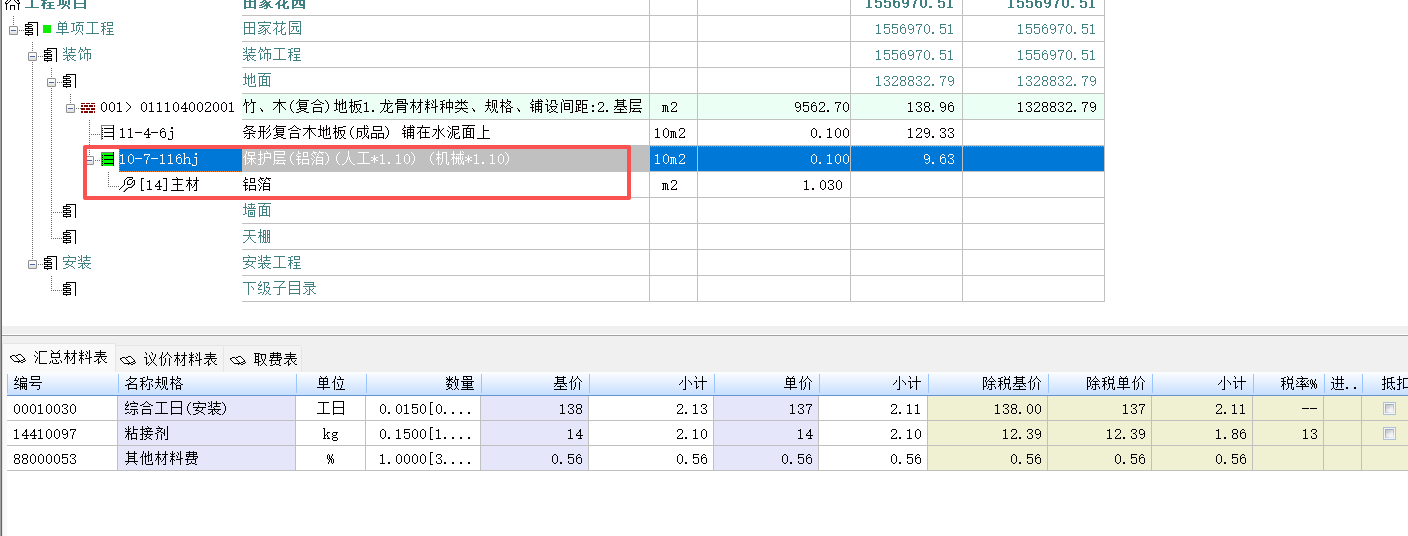Select the 安装 tree item
The height and width of the screenshot is (536, 1408).
click(77, 263)
